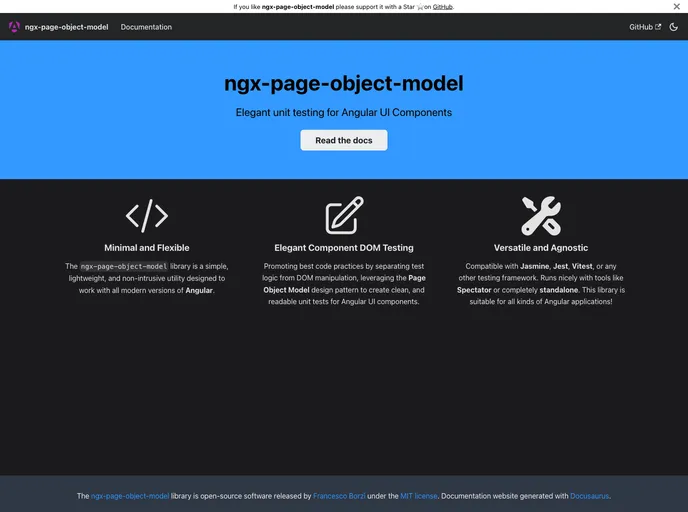Open the Documentation menu item
The image size is (688, 512).
pos(146,27)
